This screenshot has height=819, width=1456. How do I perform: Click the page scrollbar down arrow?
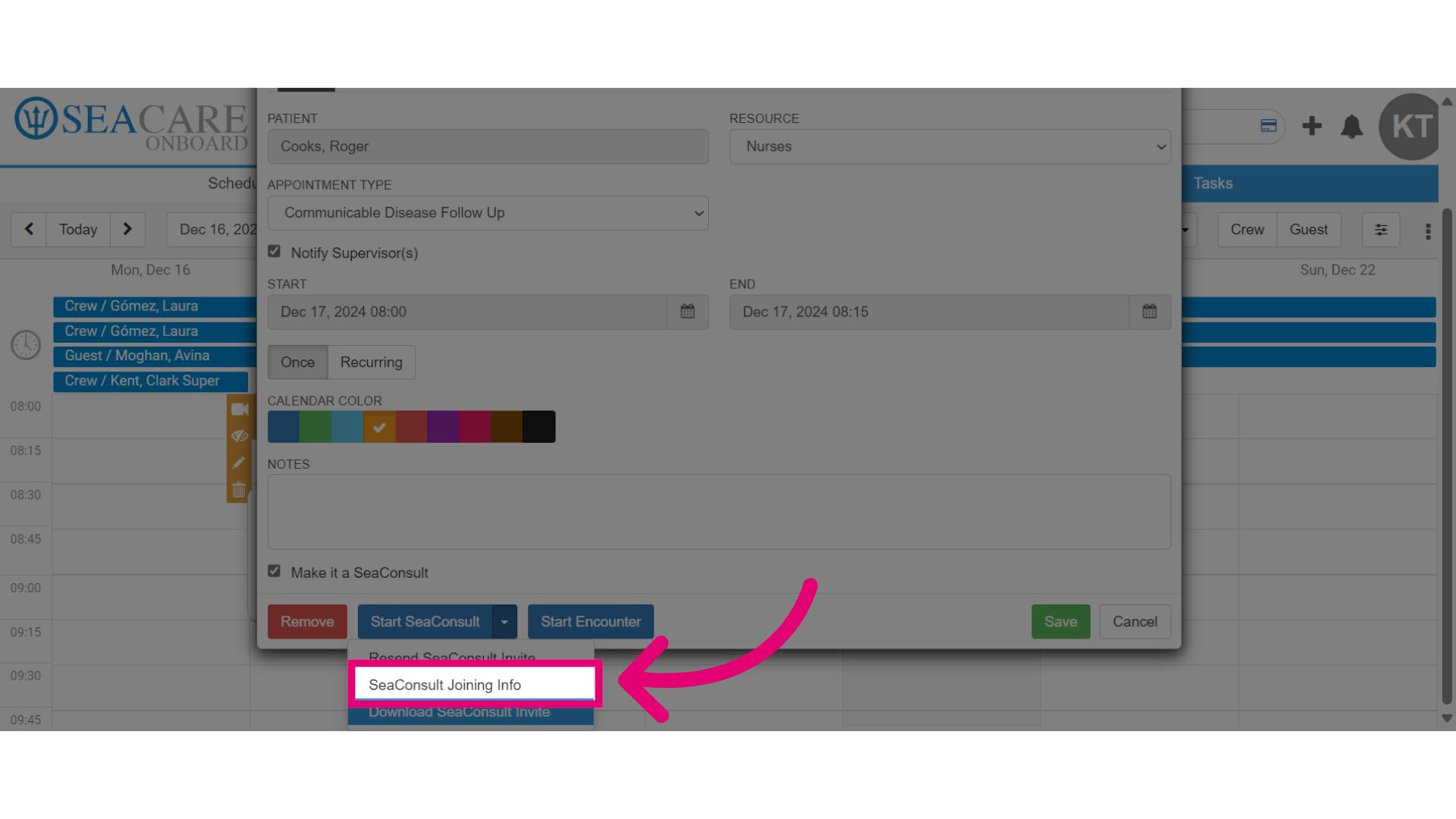[1447, 718]
